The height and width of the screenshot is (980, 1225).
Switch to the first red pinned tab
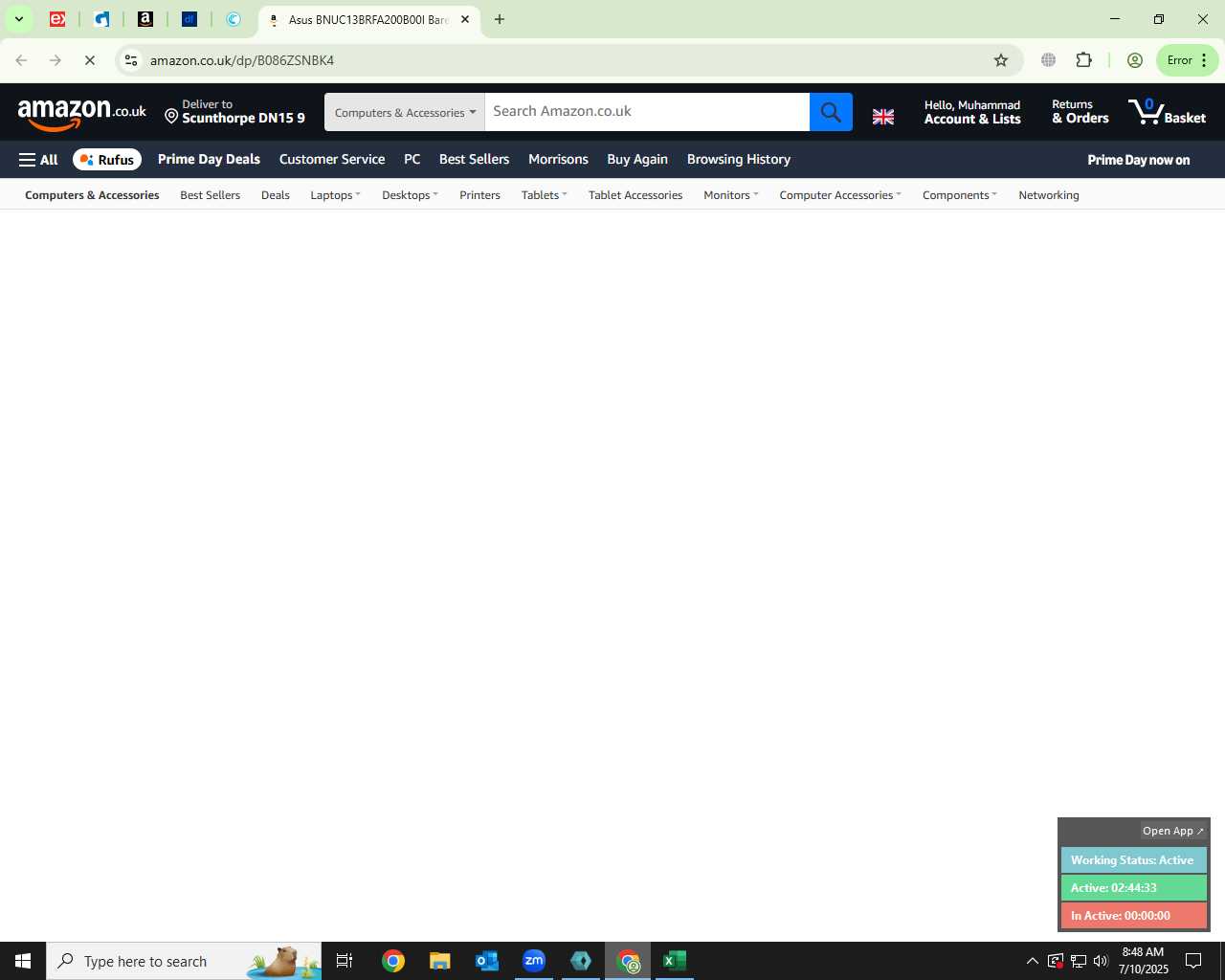[x=57, y=19]
